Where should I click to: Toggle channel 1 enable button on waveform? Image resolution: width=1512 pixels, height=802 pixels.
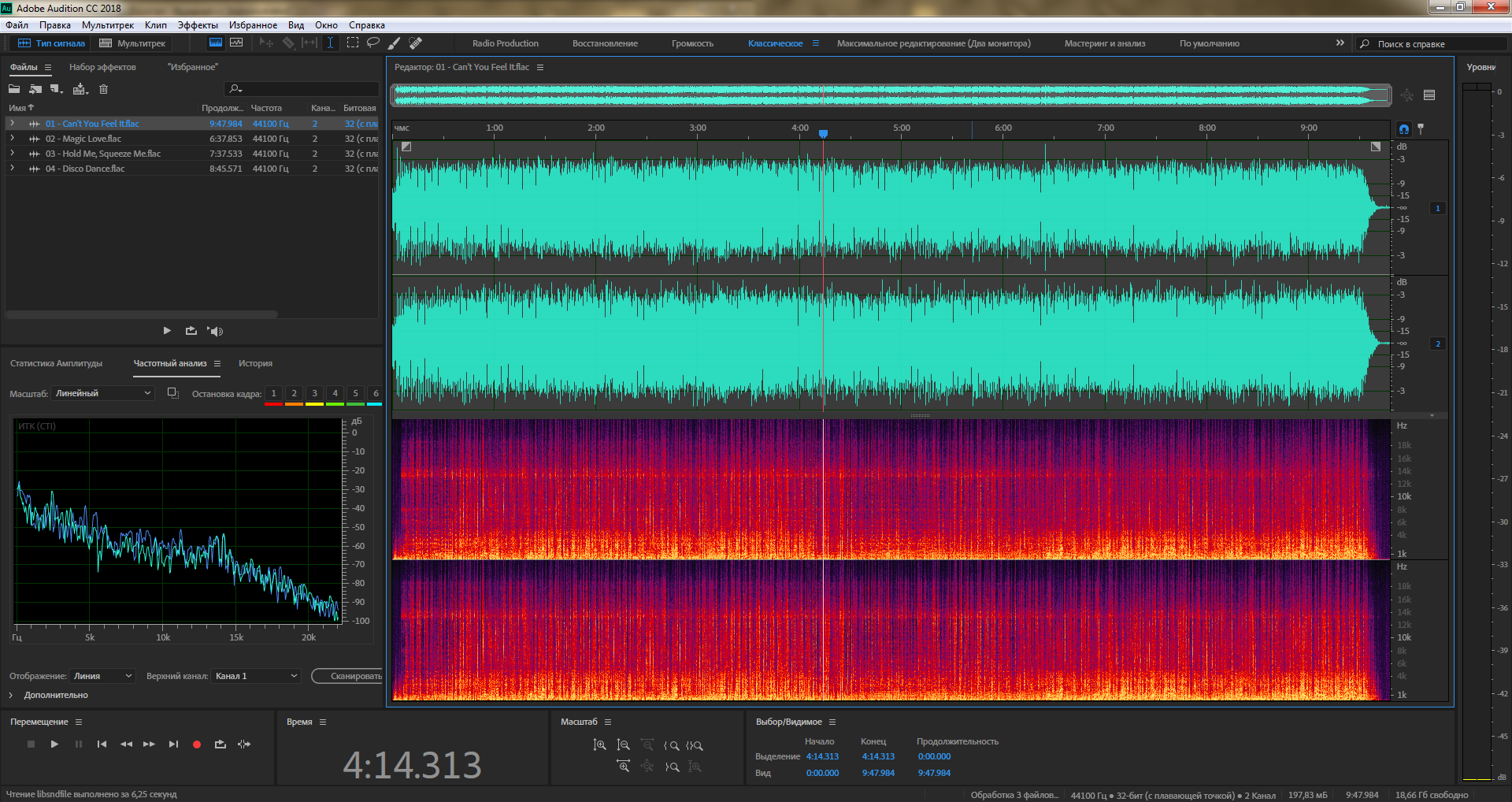1438,209
